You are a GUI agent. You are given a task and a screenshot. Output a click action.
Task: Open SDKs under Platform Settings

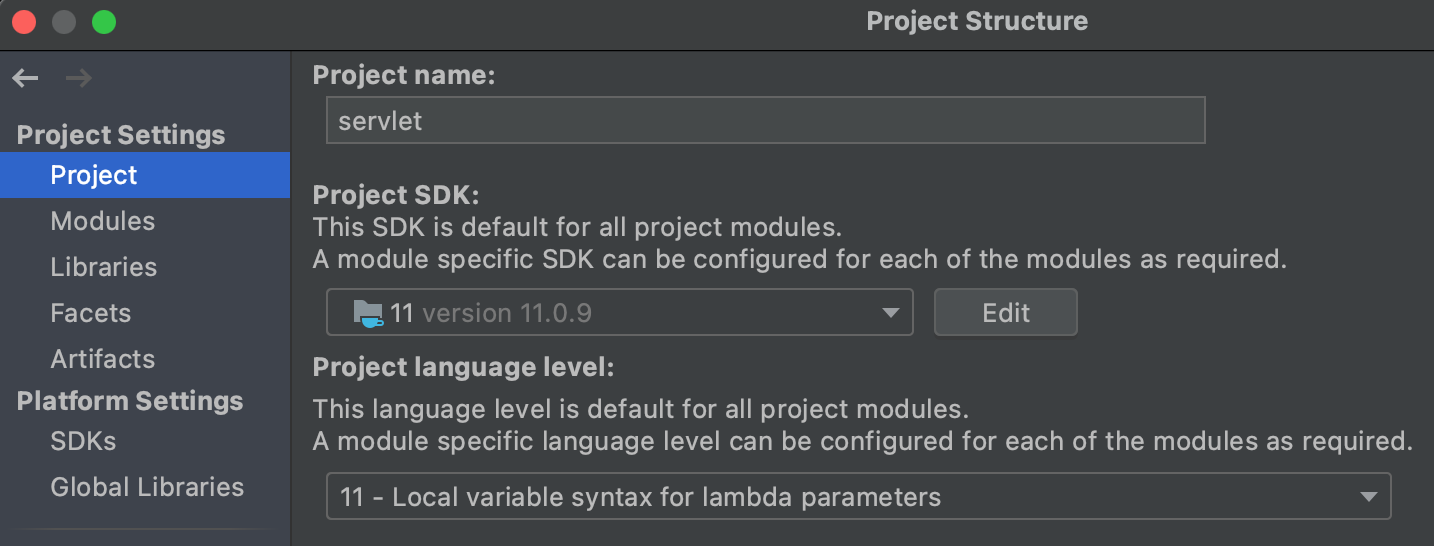point(84,441)
